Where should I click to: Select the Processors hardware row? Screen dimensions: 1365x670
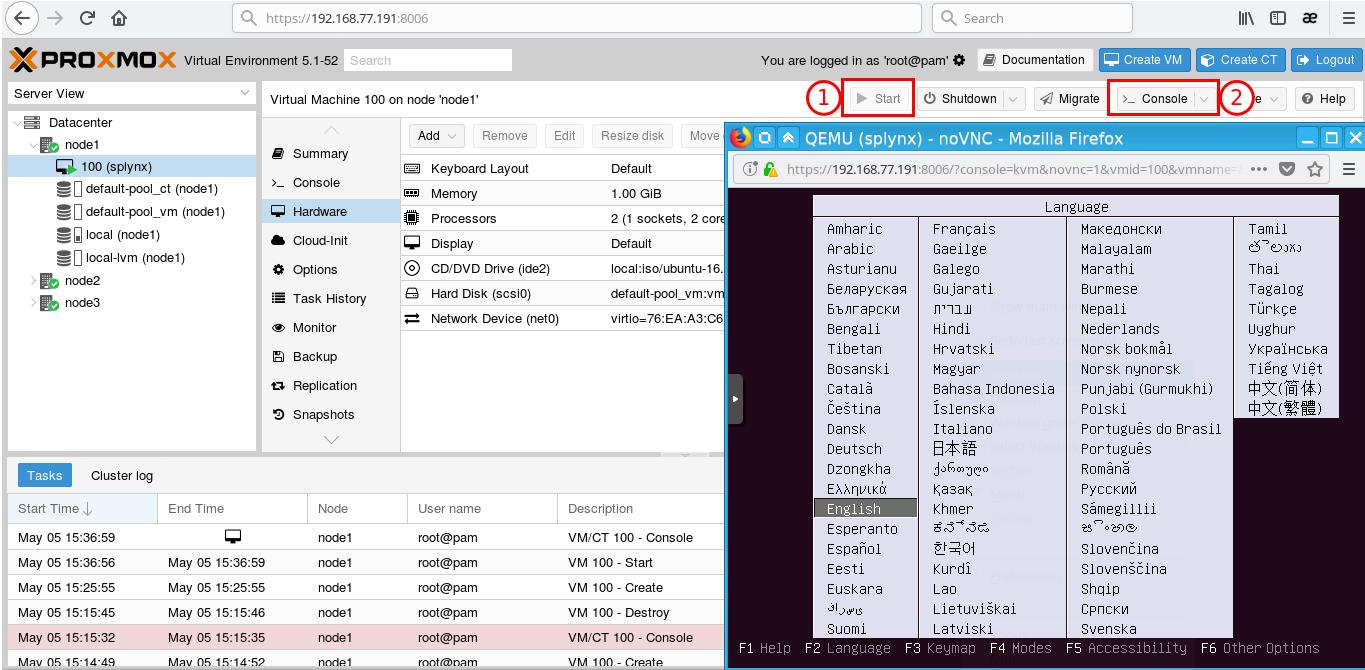coord(562,219)
